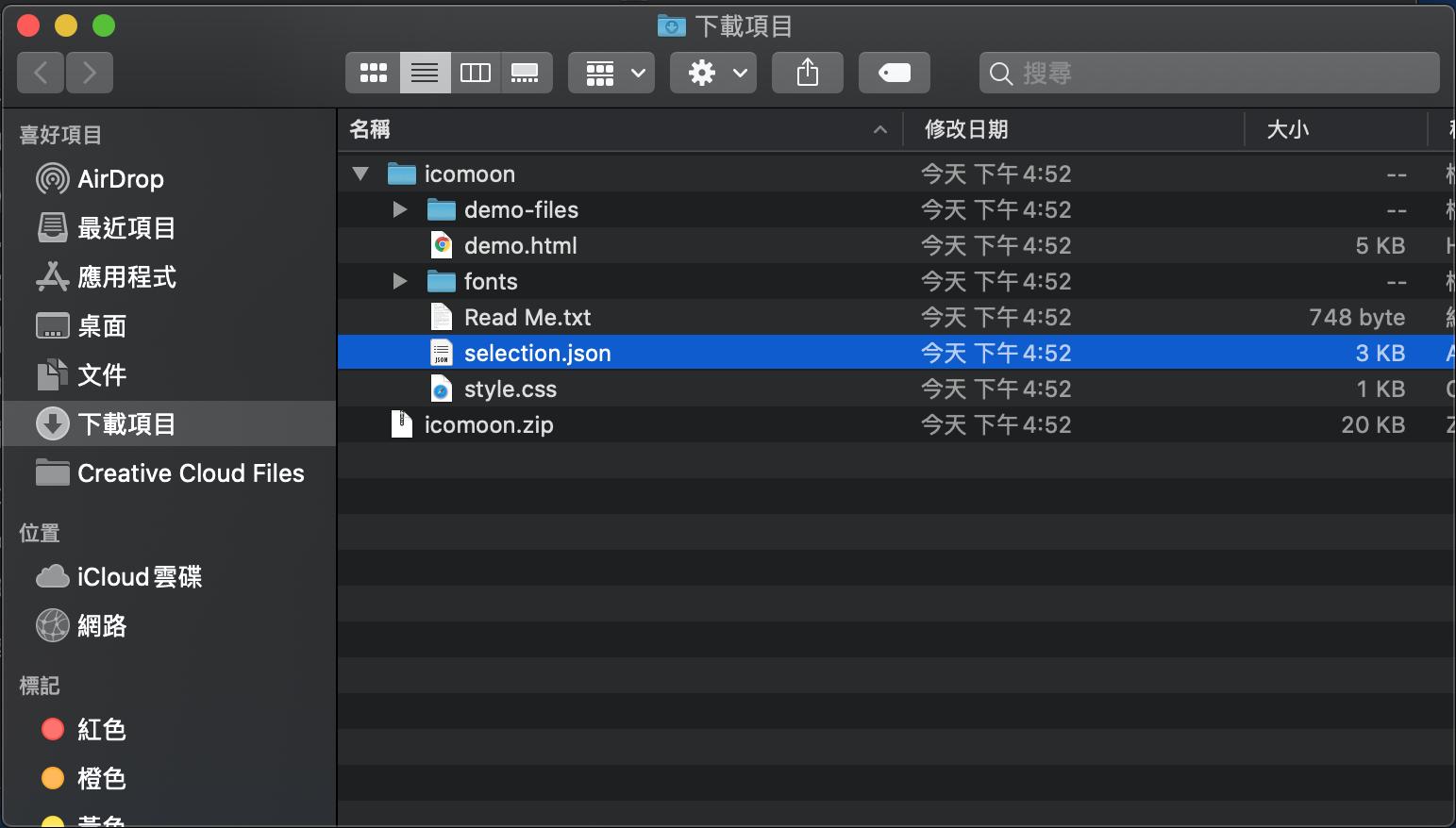
Task: Open 應用程式 in the sidebar
Action: (x=170, y=277)
